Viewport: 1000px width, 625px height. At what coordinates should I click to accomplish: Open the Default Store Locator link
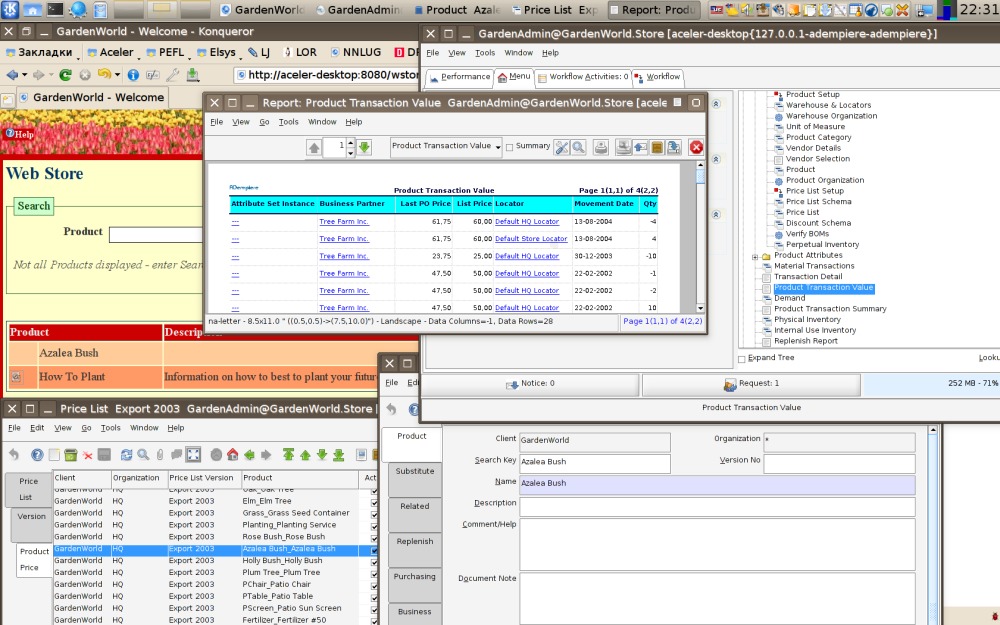531,239
